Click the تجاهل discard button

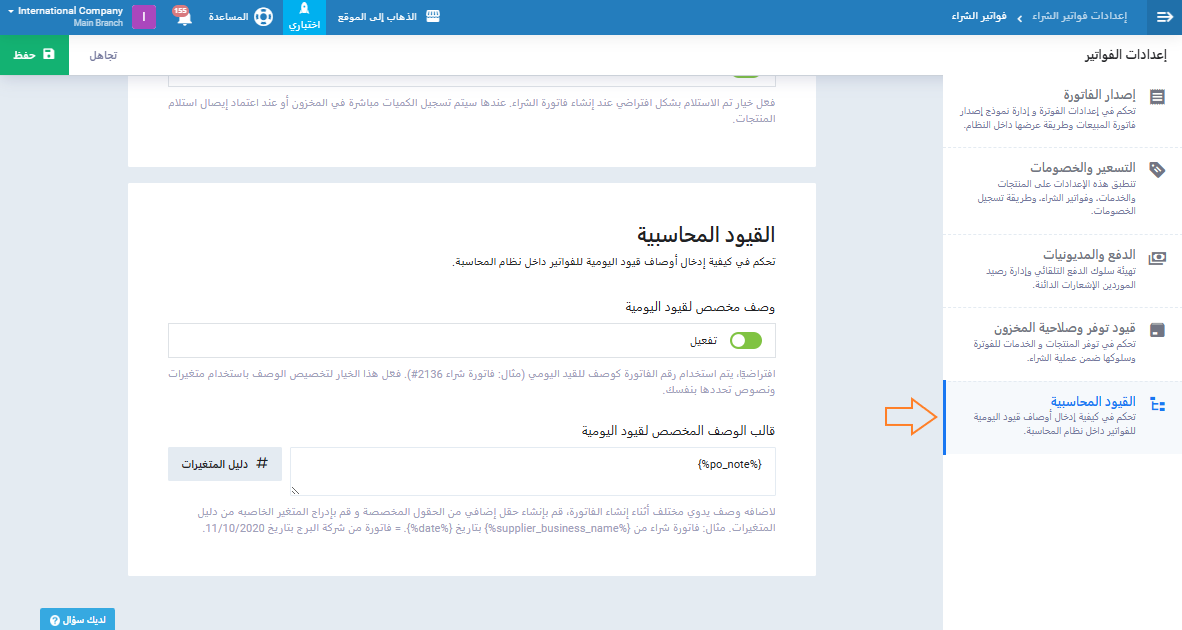[x=103, y=55]
